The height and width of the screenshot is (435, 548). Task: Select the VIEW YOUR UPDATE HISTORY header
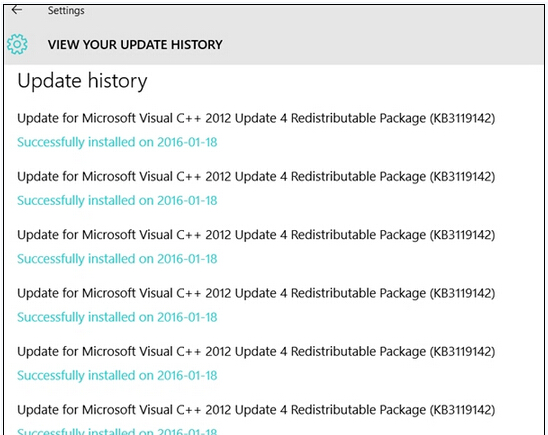pyautogui.click(x=135, y=44)
